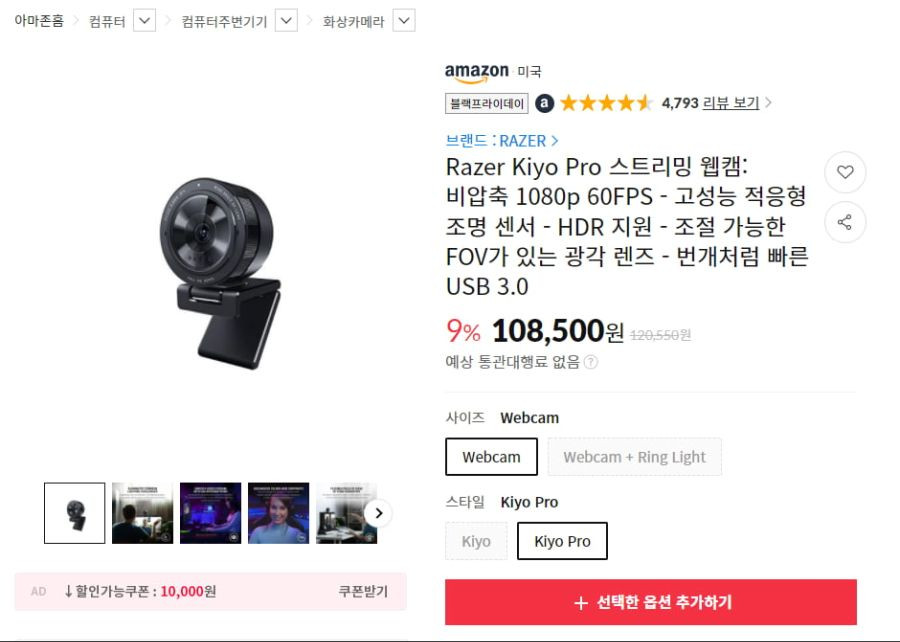The width and height of the screenshot is (900, 642).
Task: Go to 아마존홈 breadcrumb
Action: tap(39, 21)
